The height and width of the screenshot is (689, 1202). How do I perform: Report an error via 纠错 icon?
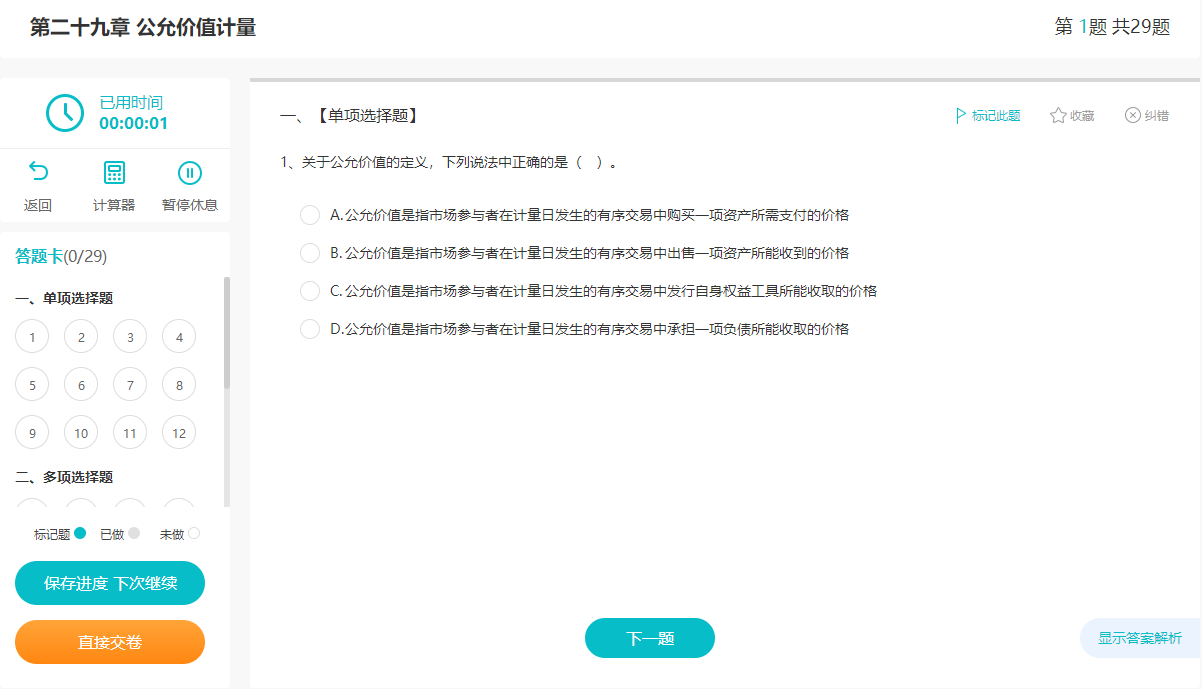click(x=1147, y=115)
